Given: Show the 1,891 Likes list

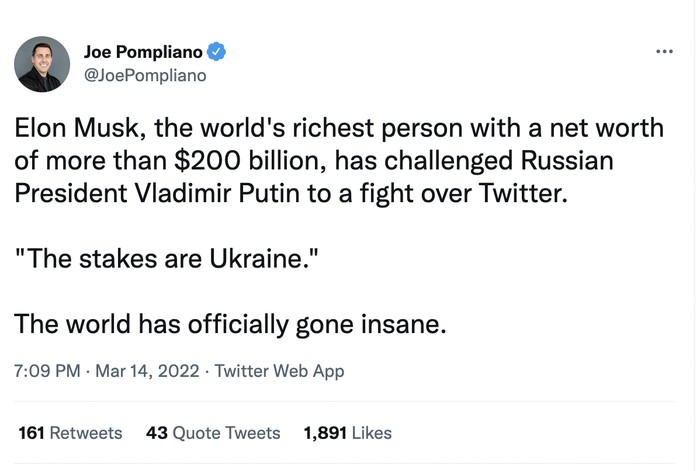Looking at the screenshot, I should (x=347, y=433).
